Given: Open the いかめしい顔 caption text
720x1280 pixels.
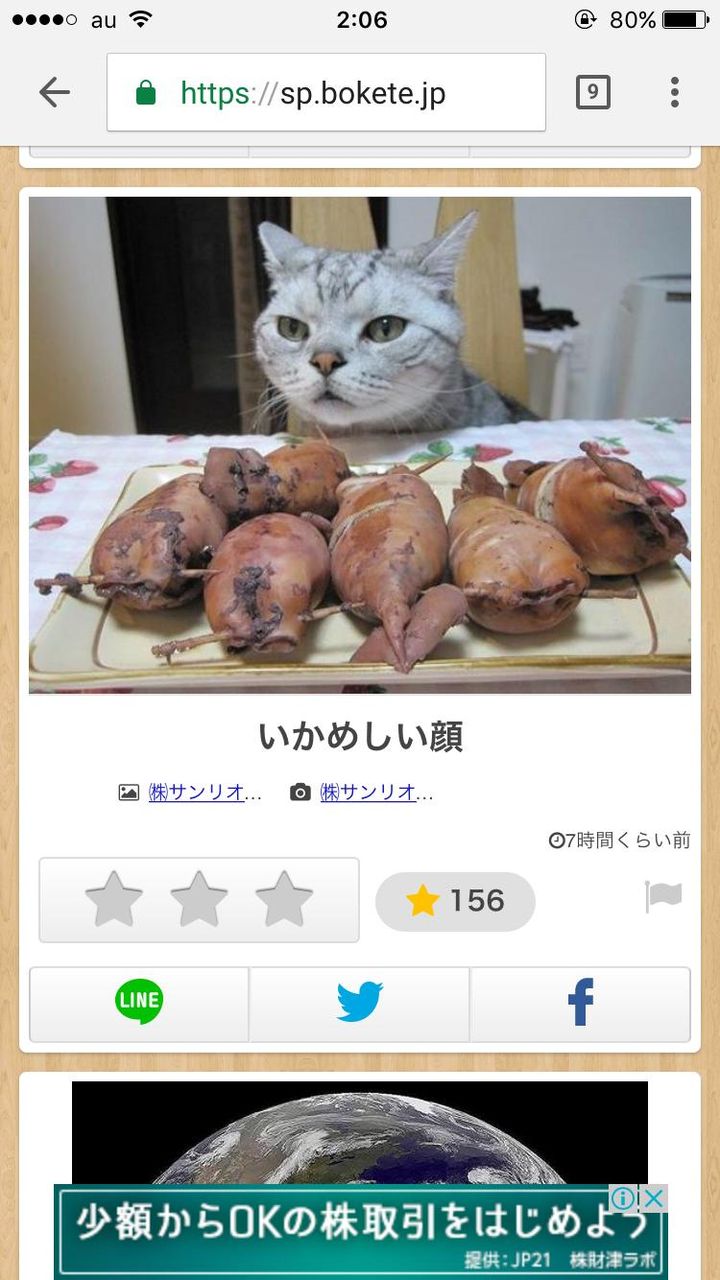Looking at the screenshot, I should 360,736.
